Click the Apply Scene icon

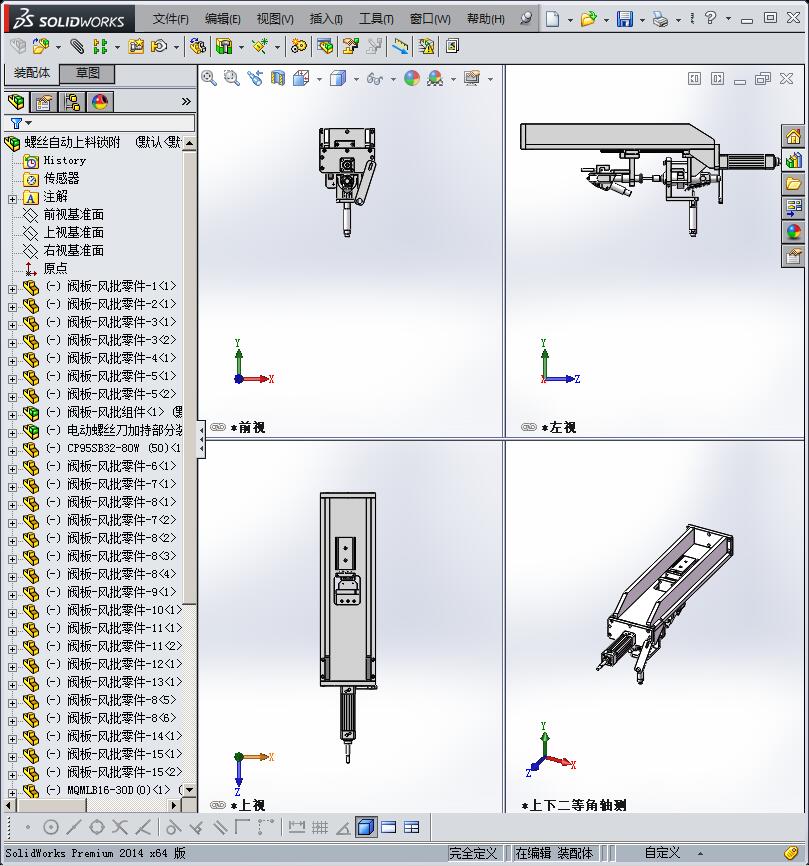(435, 78)
